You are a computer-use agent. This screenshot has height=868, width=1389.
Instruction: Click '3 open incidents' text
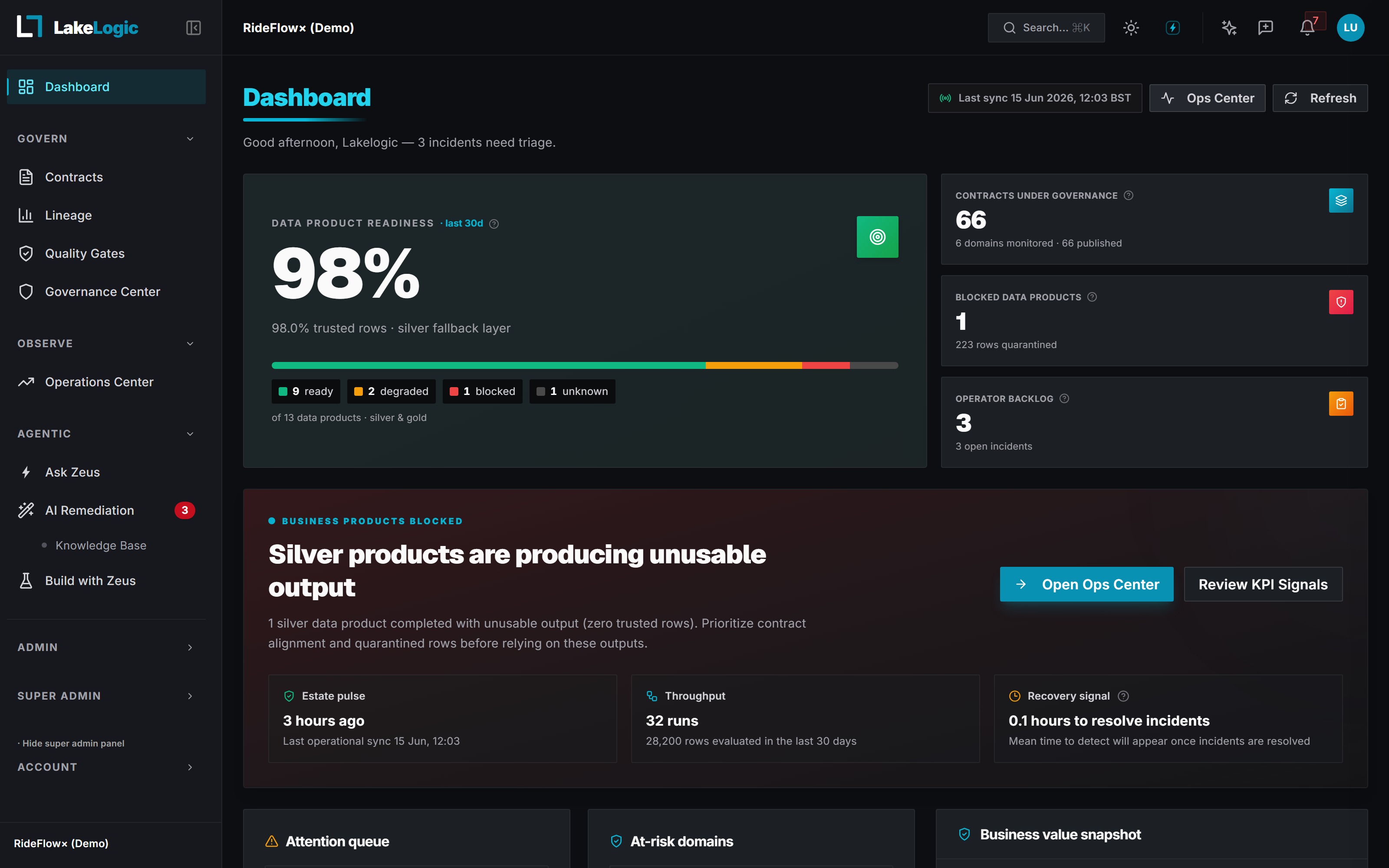pos(994,446)
